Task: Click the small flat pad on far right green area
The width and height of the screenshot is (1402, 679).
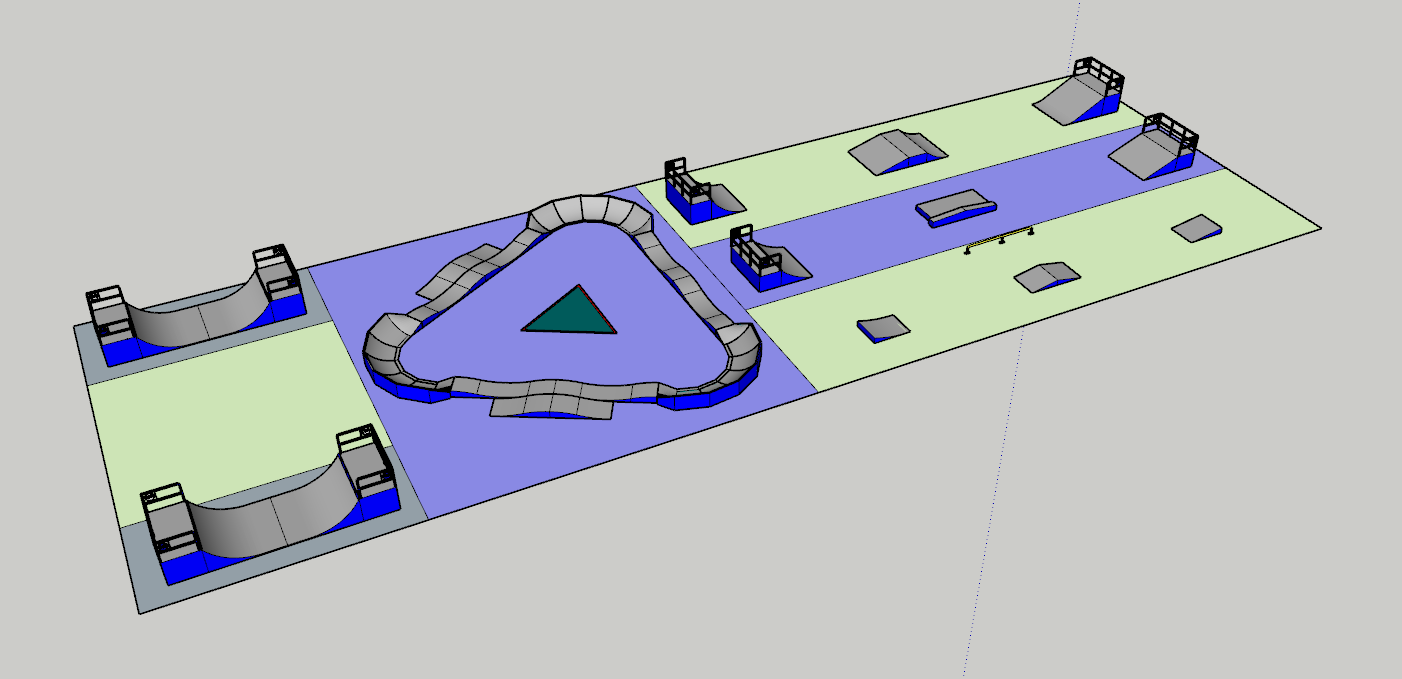Action: (1197, 228)
